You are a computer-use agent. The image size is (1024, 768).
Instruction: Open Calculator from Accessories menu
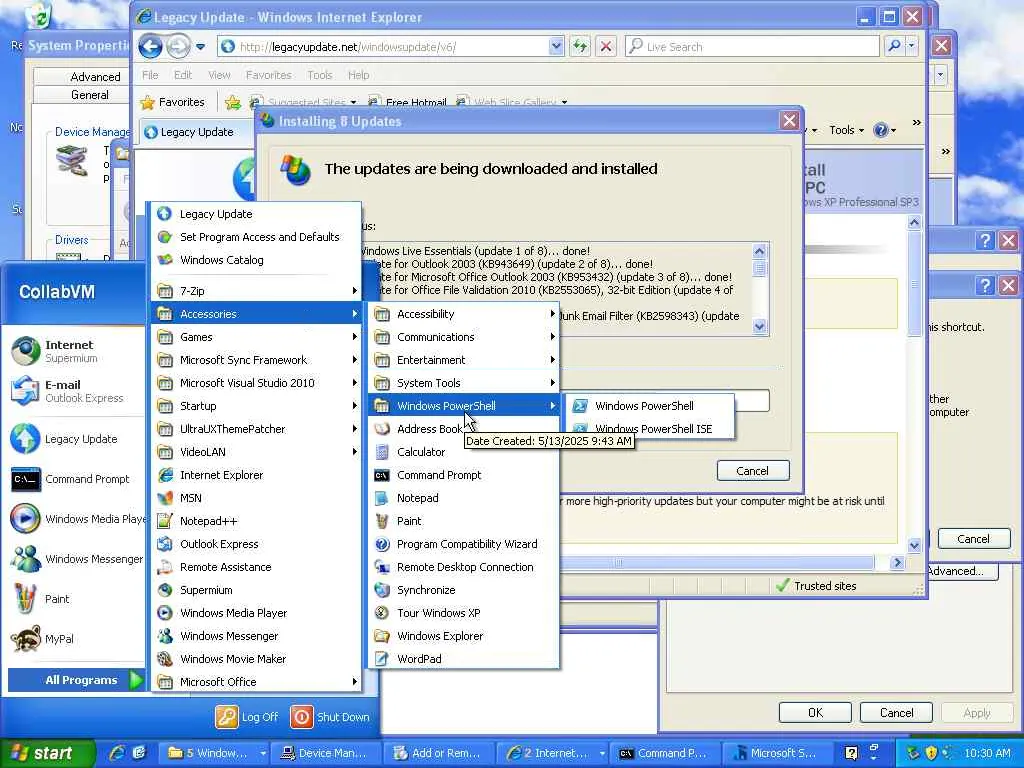464,452
